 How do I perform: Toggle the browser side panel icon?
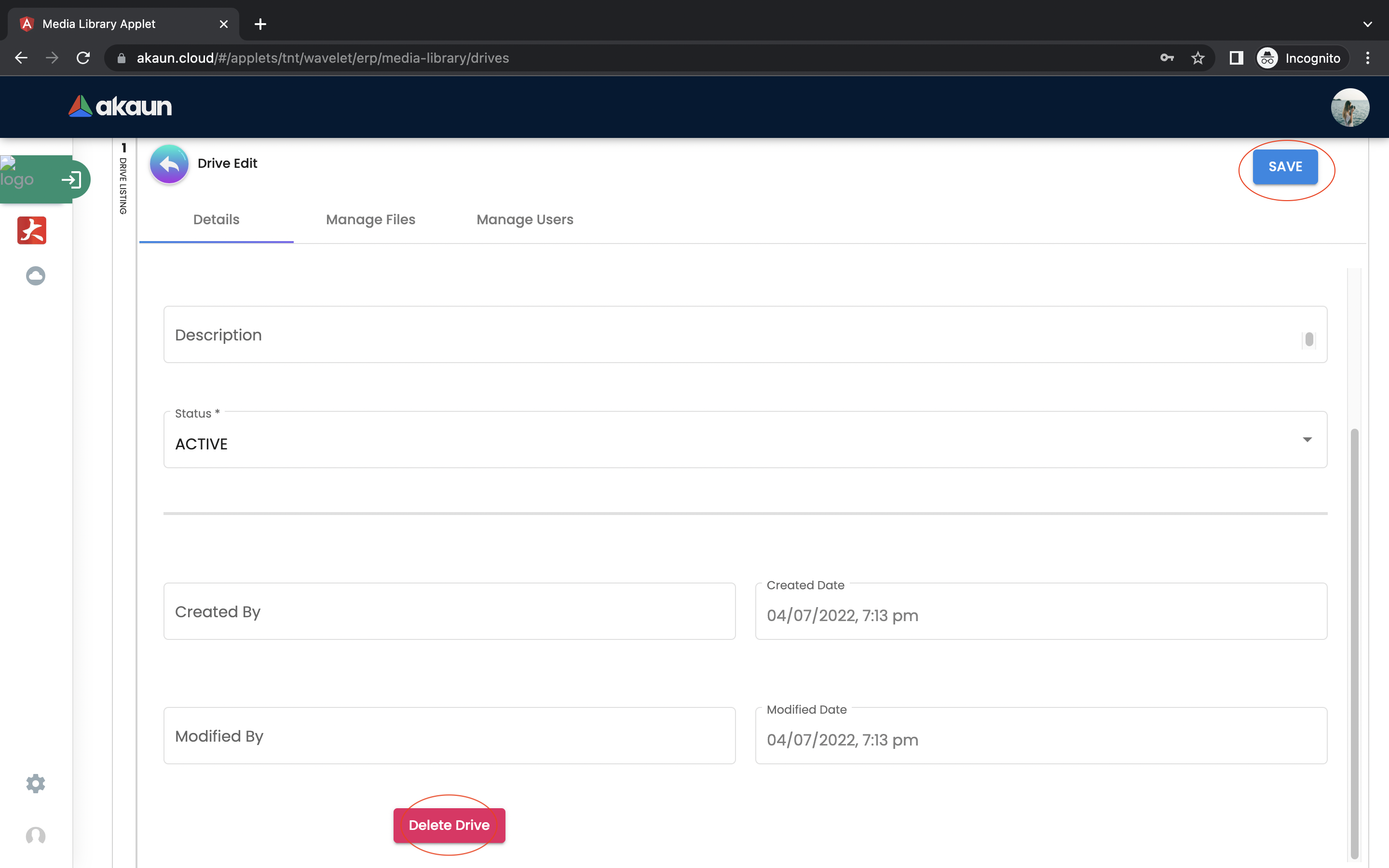click(1236, 58)
